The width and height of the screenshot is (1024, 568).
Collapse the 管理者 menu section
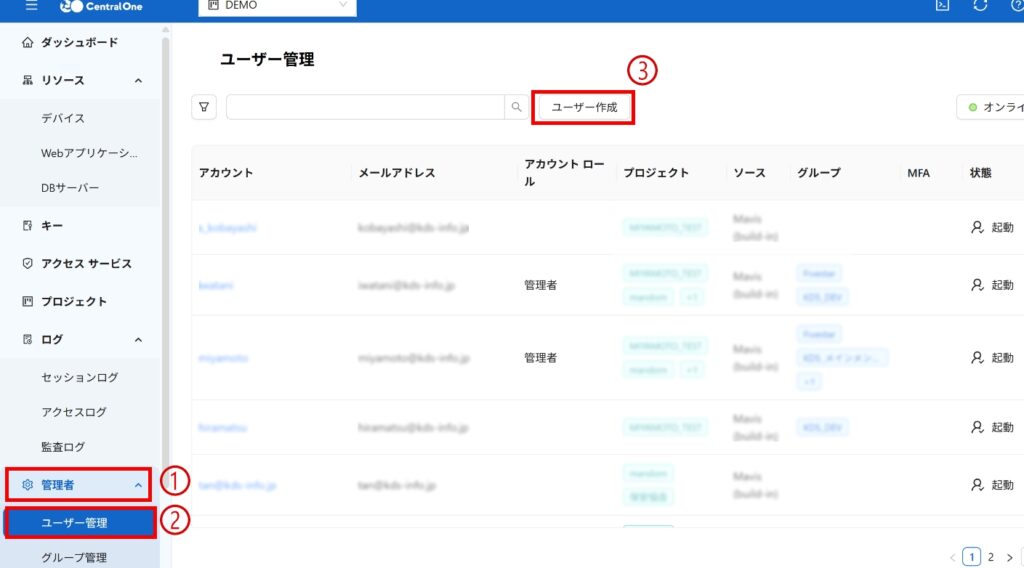click(x=138, y=485)
